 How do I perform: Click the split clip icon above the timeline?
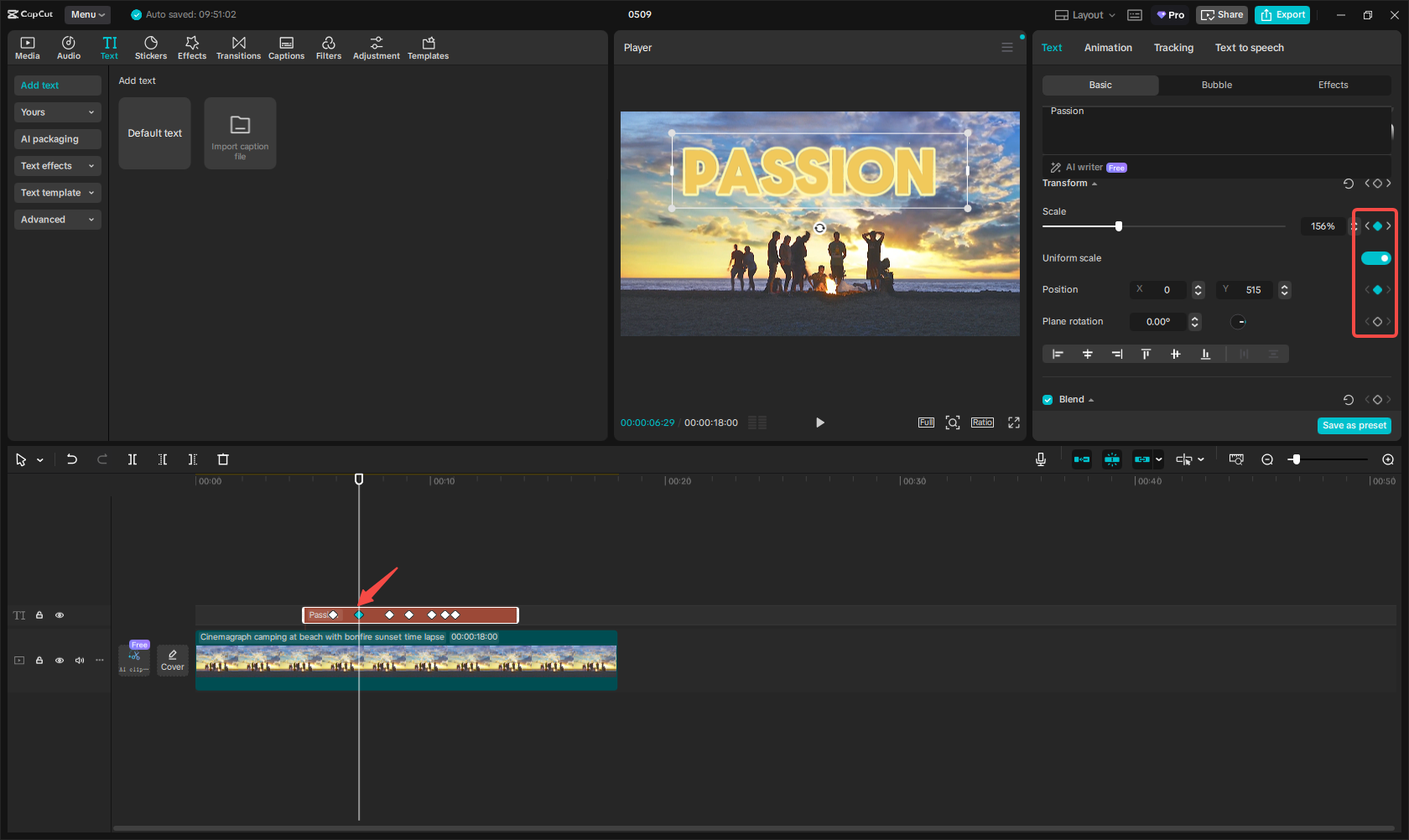[133, 459]
